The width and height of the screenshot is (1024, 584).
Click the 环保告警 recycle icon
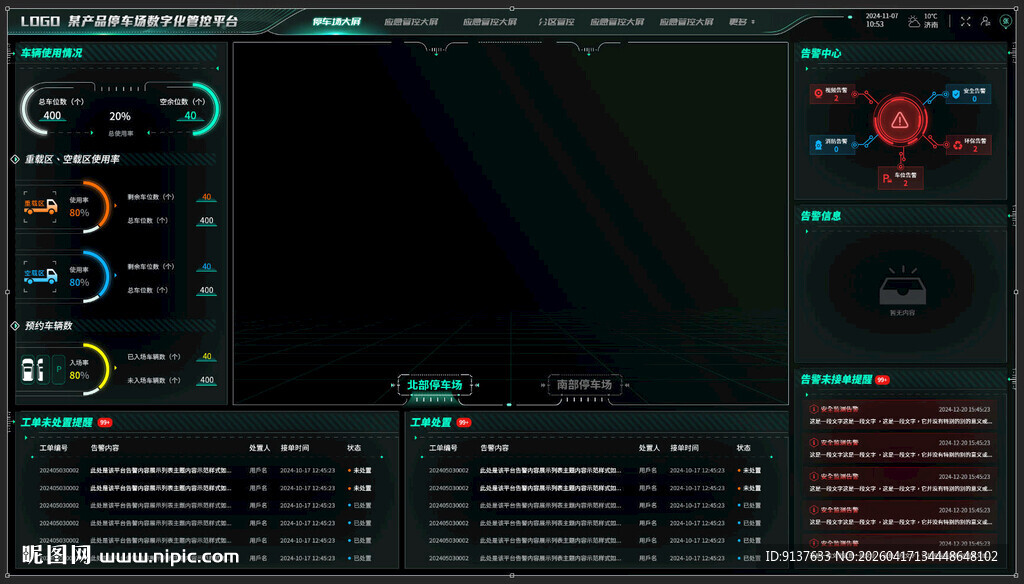(957, 145)
